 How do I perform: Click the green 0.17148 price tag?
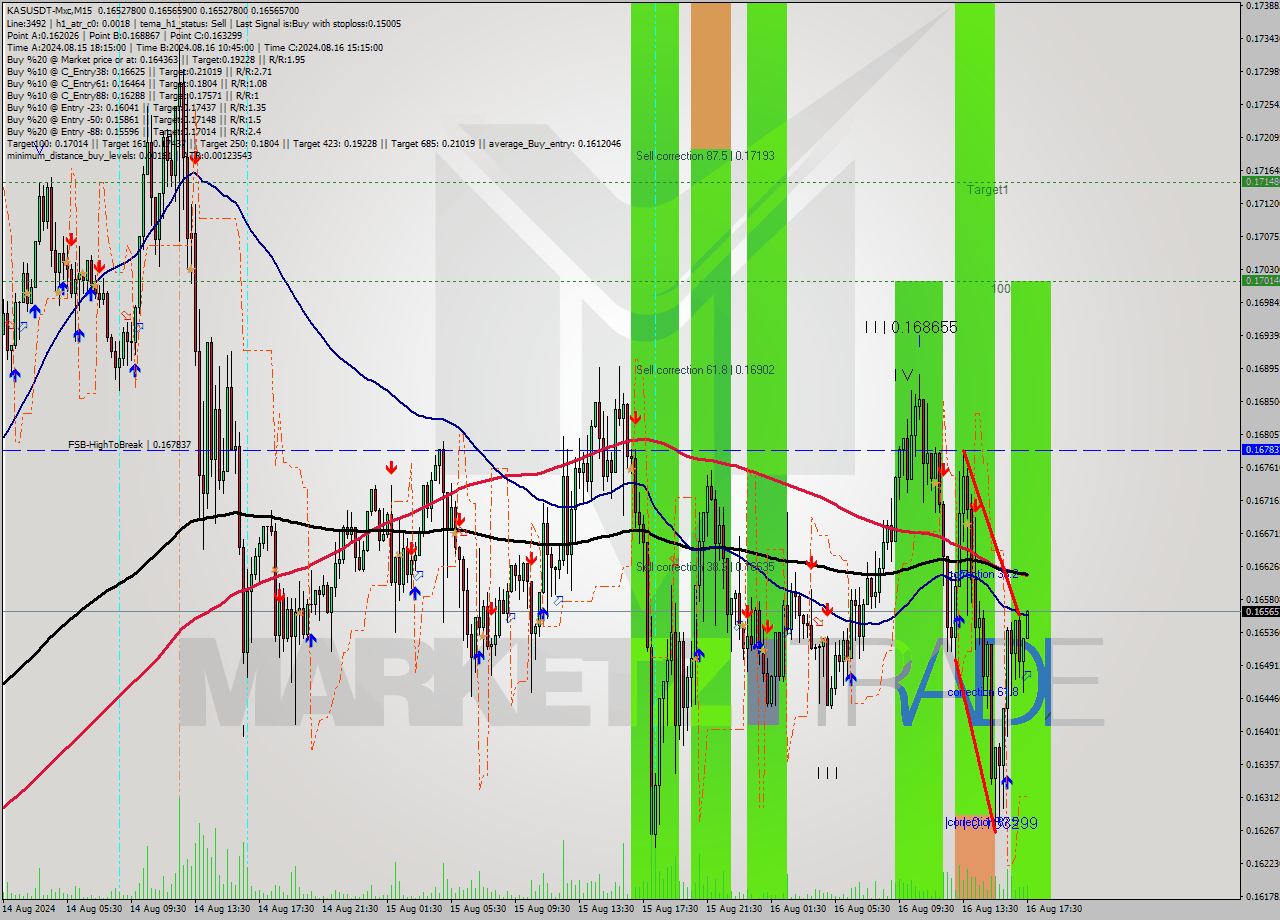point(1260,182)
